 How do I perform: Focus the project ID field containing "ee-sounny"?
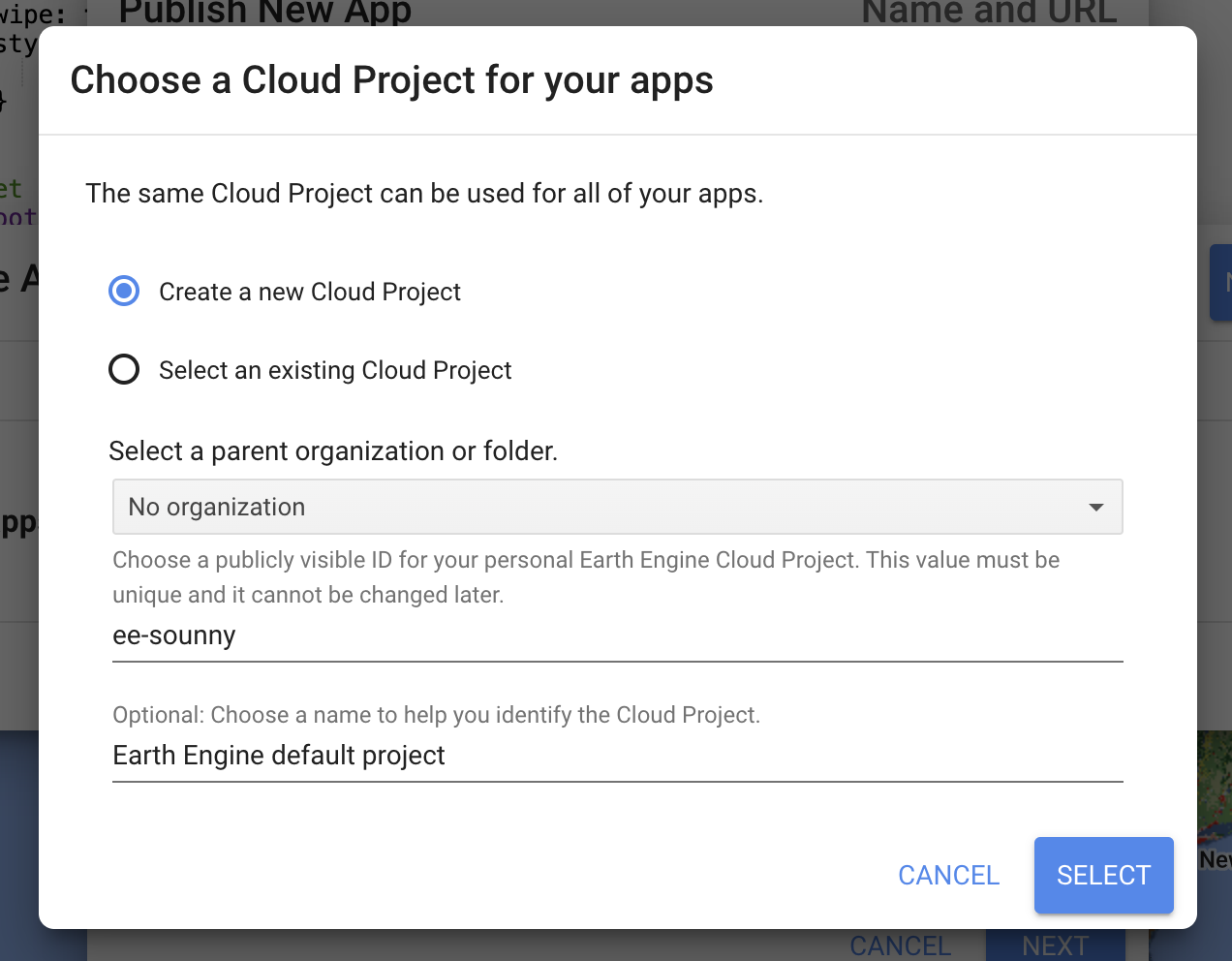point(616,636)
